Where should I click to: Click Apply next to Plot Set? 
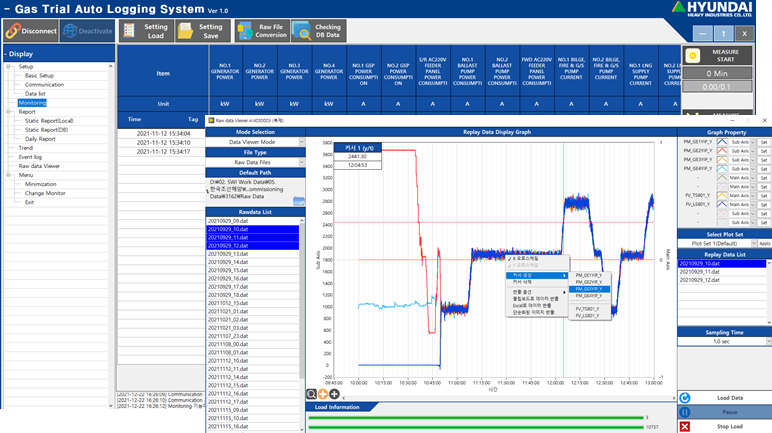pos(764,243)
